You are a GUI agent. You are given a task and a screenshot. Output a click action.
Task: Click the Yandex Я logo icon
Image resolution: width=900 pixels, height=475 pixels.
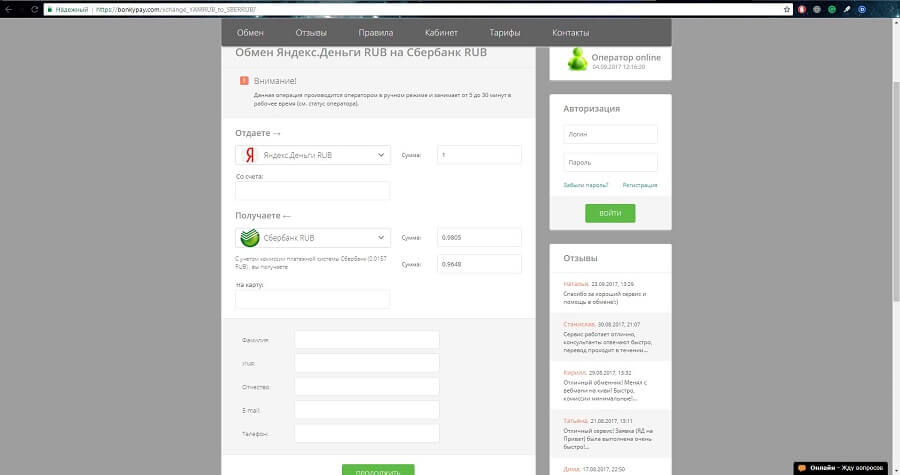[250, 155]
